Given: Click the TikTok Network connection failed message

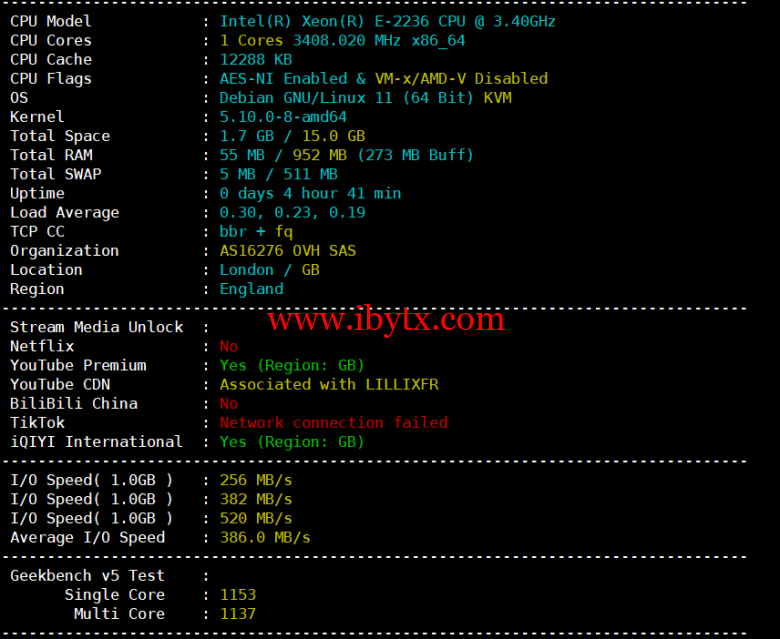Looking at the screenshot, I should (334, 423).
